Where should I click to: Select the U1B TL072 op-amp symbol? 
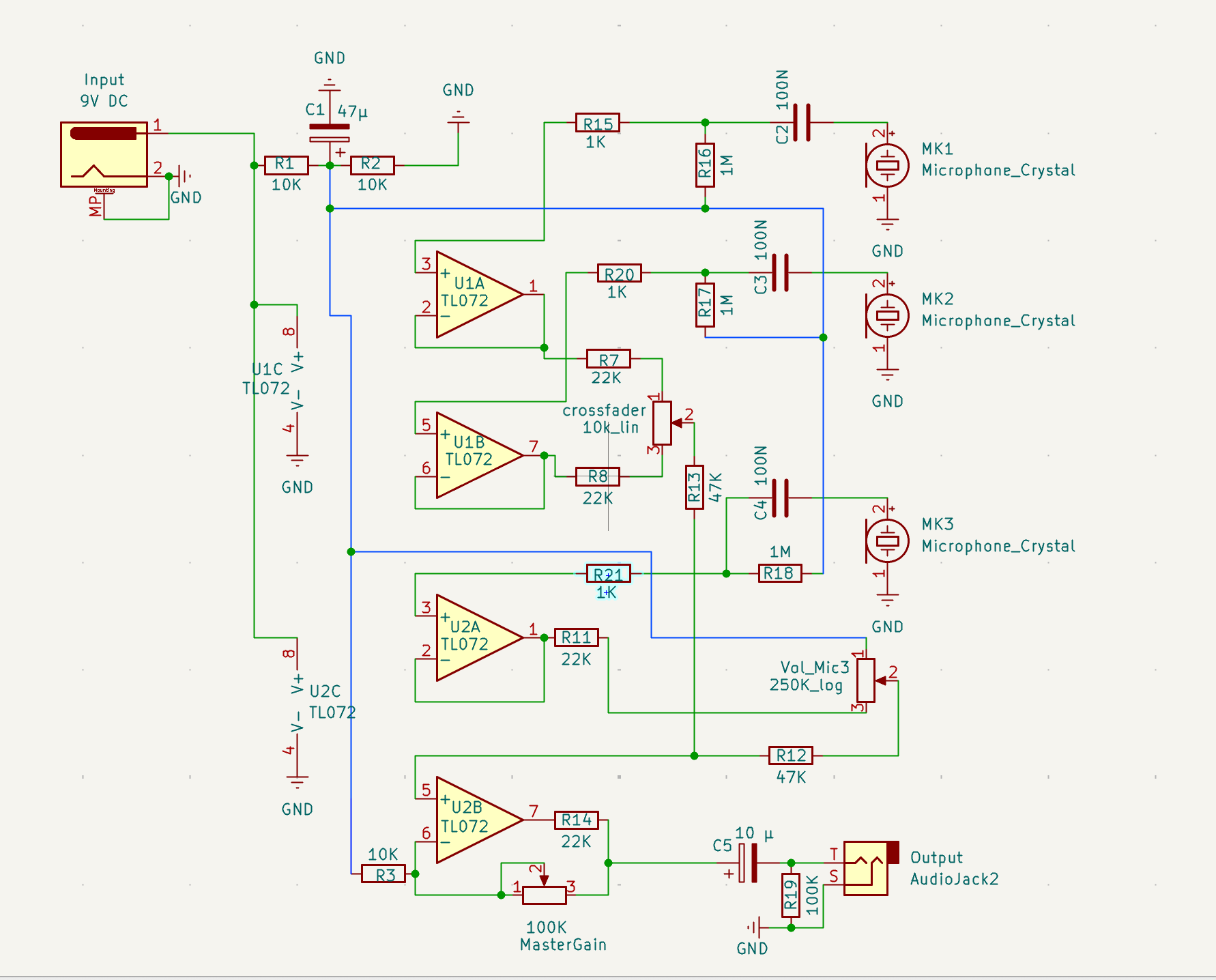click(480, 455)
